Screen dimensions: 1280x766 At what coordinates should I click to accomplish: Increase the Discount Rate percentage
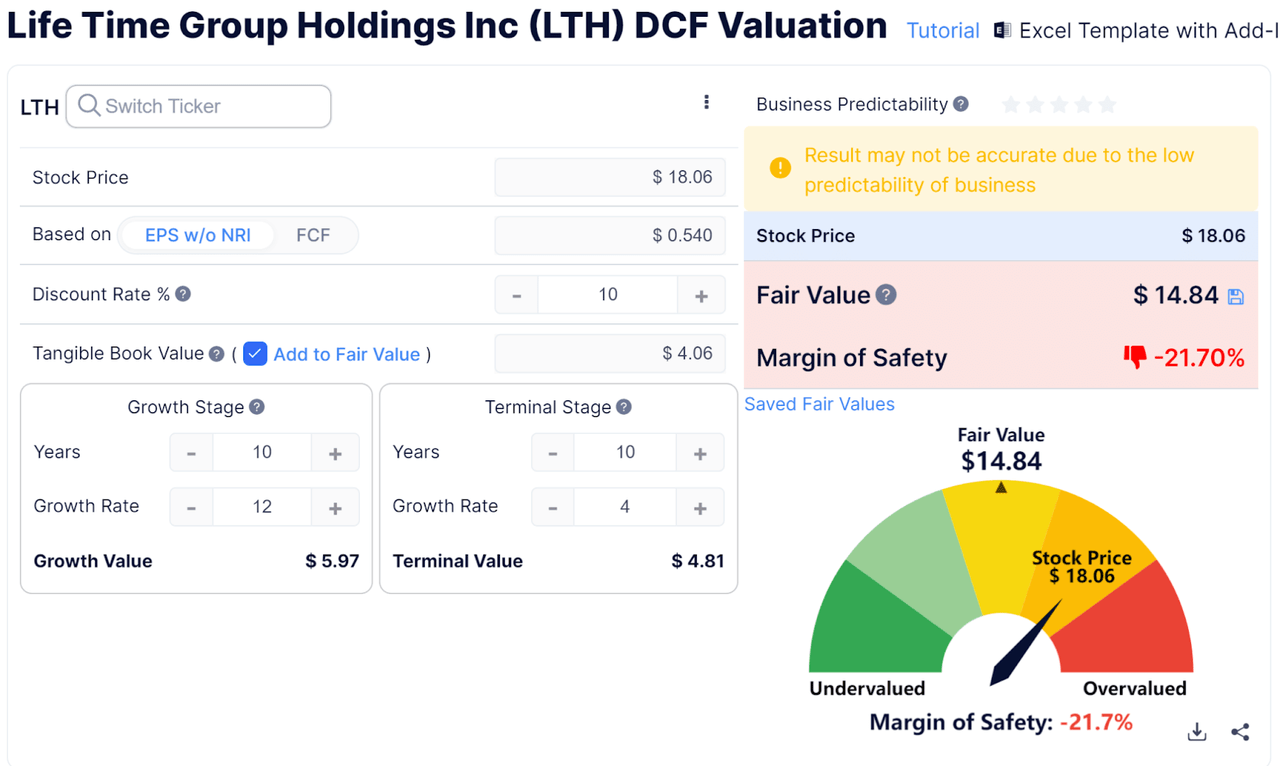point(701,294)
